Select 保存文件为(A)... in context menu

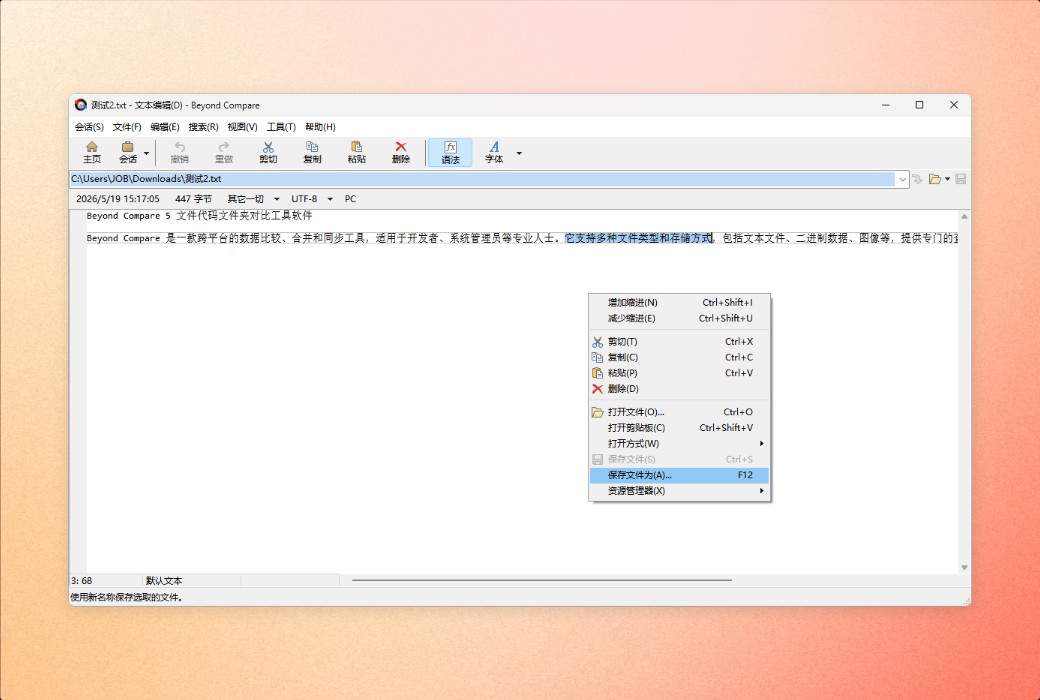[x=679, y=475]
